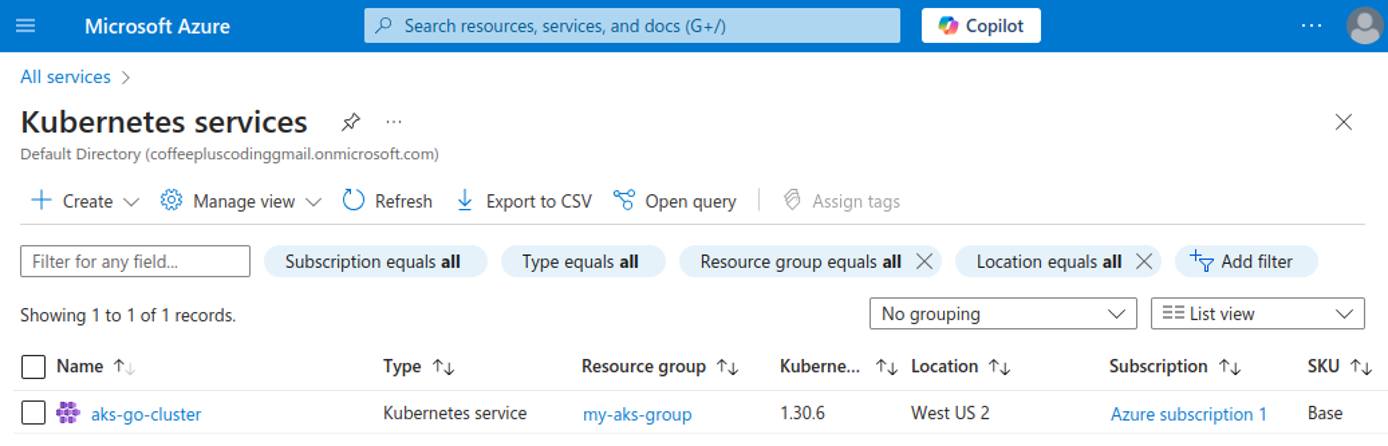
Task: Open the Azure portal hamburger menu
Action: pyautogui.click(x=26, y=26)
